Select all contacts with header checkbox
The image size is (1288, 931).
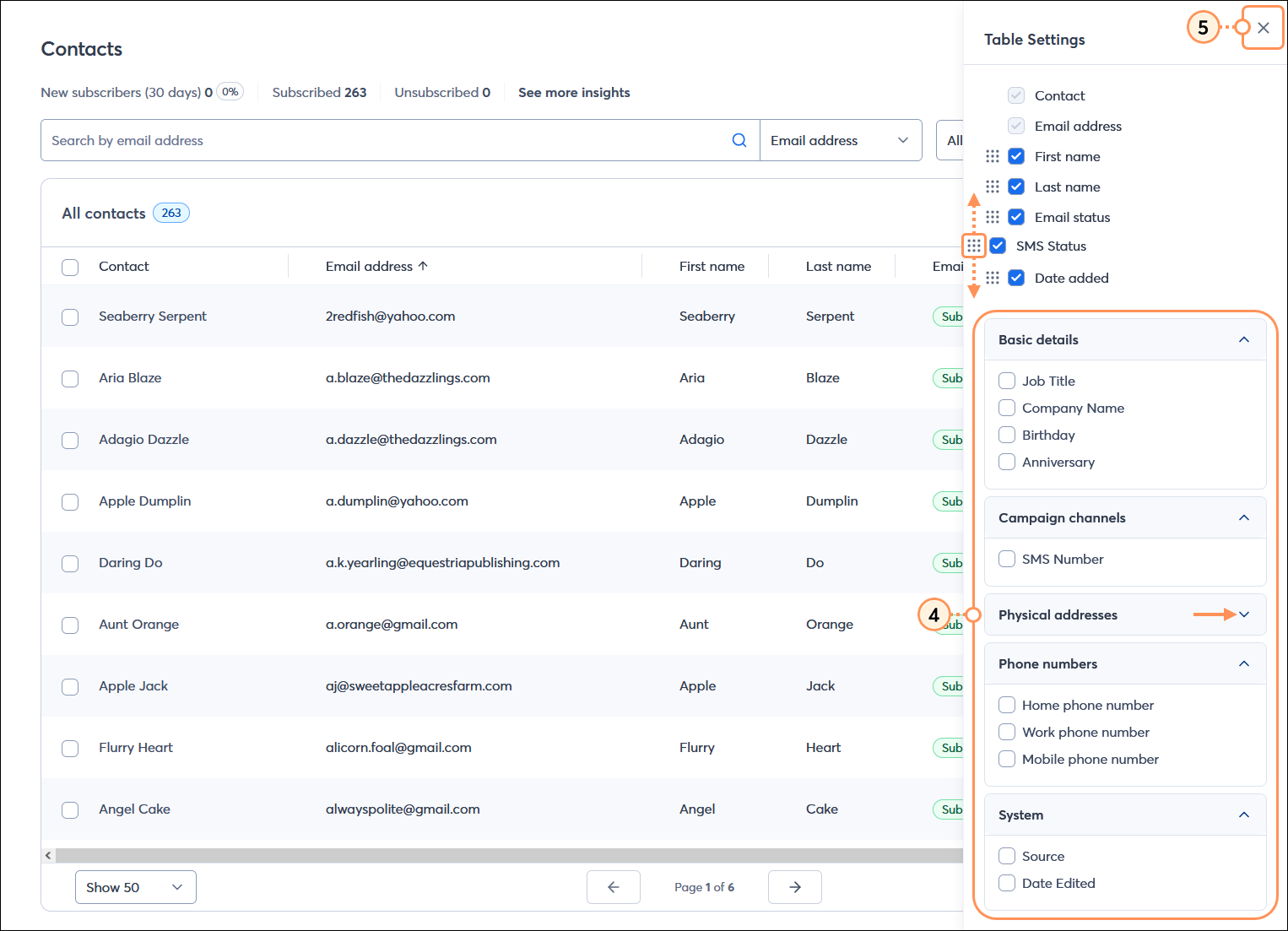[x=70, y=267]
